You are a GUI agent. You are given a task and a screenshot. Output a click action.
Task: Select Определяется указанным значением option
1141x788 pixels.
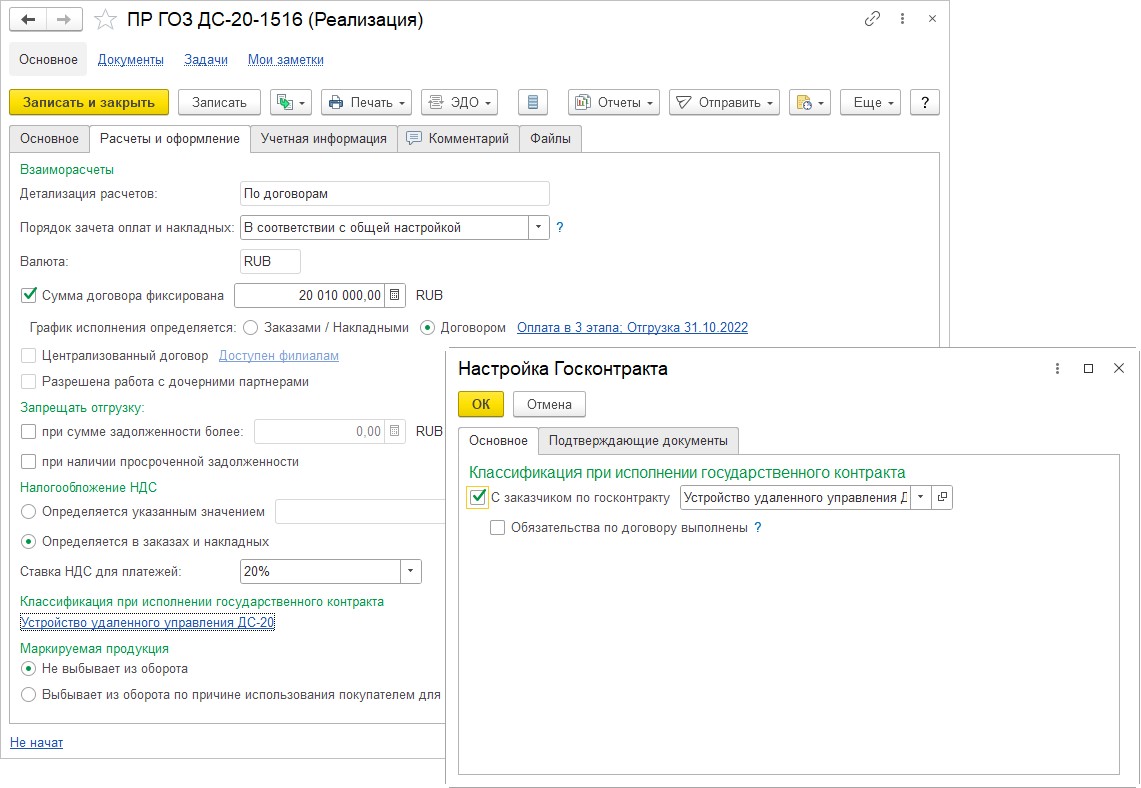(x=28, y=512)
